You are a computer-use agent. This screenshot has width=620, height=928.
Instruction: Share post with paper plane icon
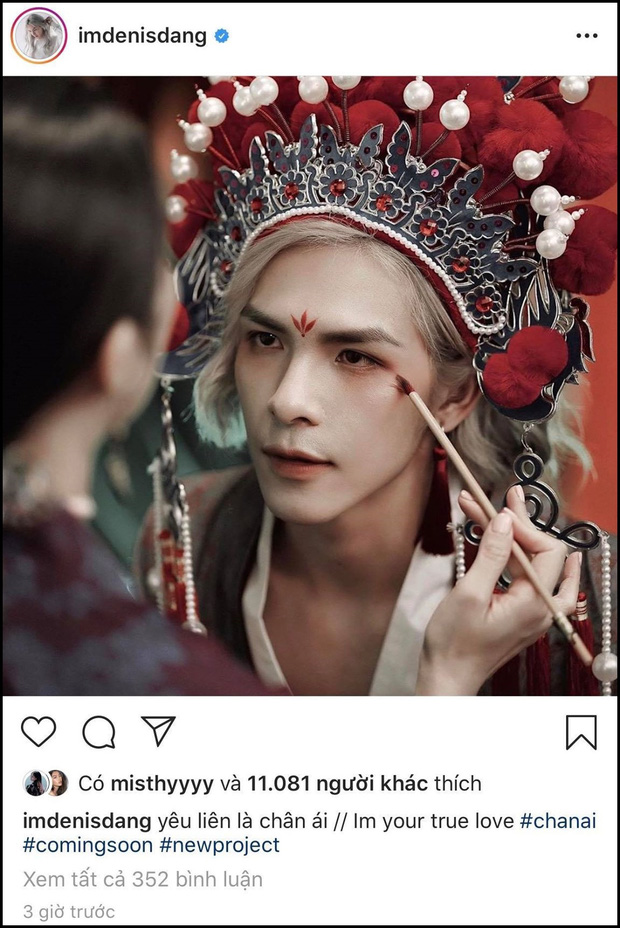tap(158, 731)
